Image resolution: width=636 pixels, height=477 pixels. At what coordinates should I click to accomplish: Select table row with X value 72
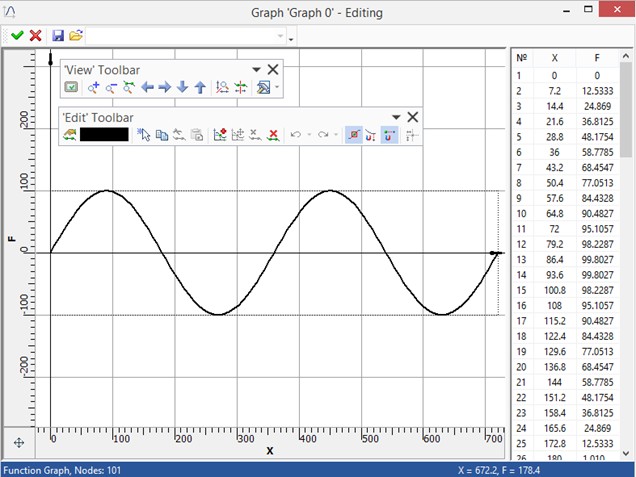coord(555,229)
